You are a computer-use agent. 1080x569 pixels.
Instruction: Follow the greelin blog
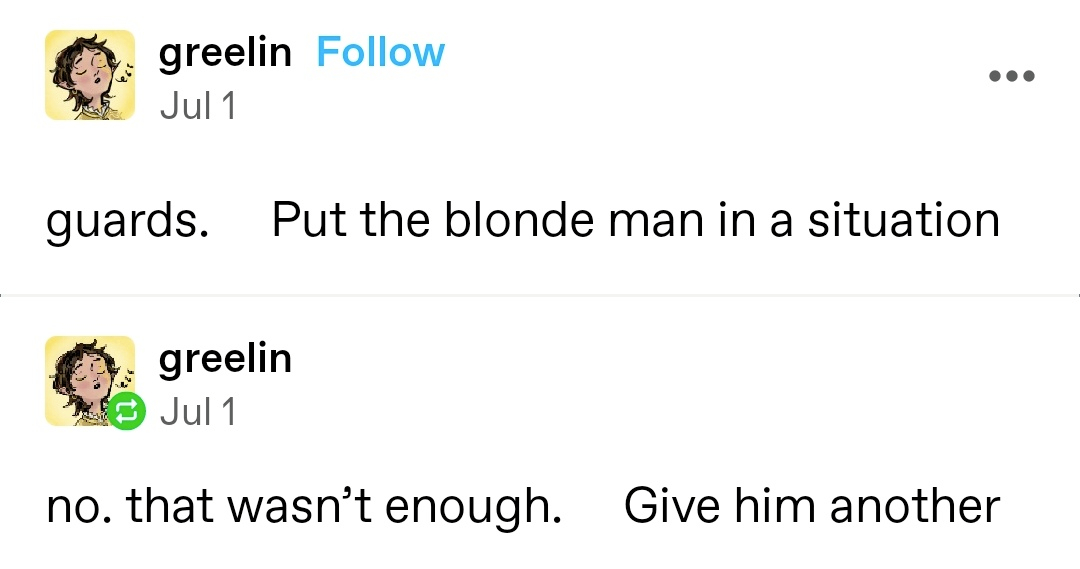[x=381, y=52]
